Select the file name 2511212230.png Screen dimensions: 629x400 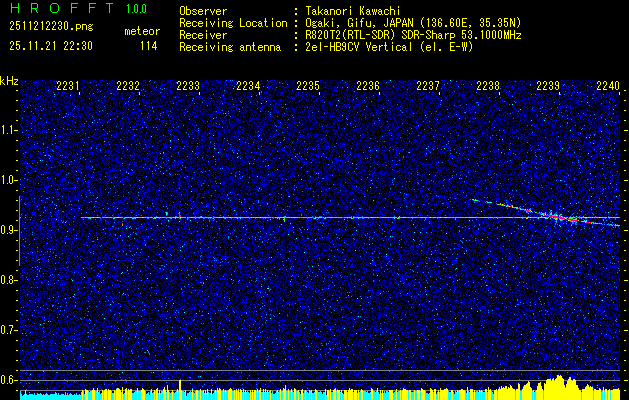(x=51, y=27)
